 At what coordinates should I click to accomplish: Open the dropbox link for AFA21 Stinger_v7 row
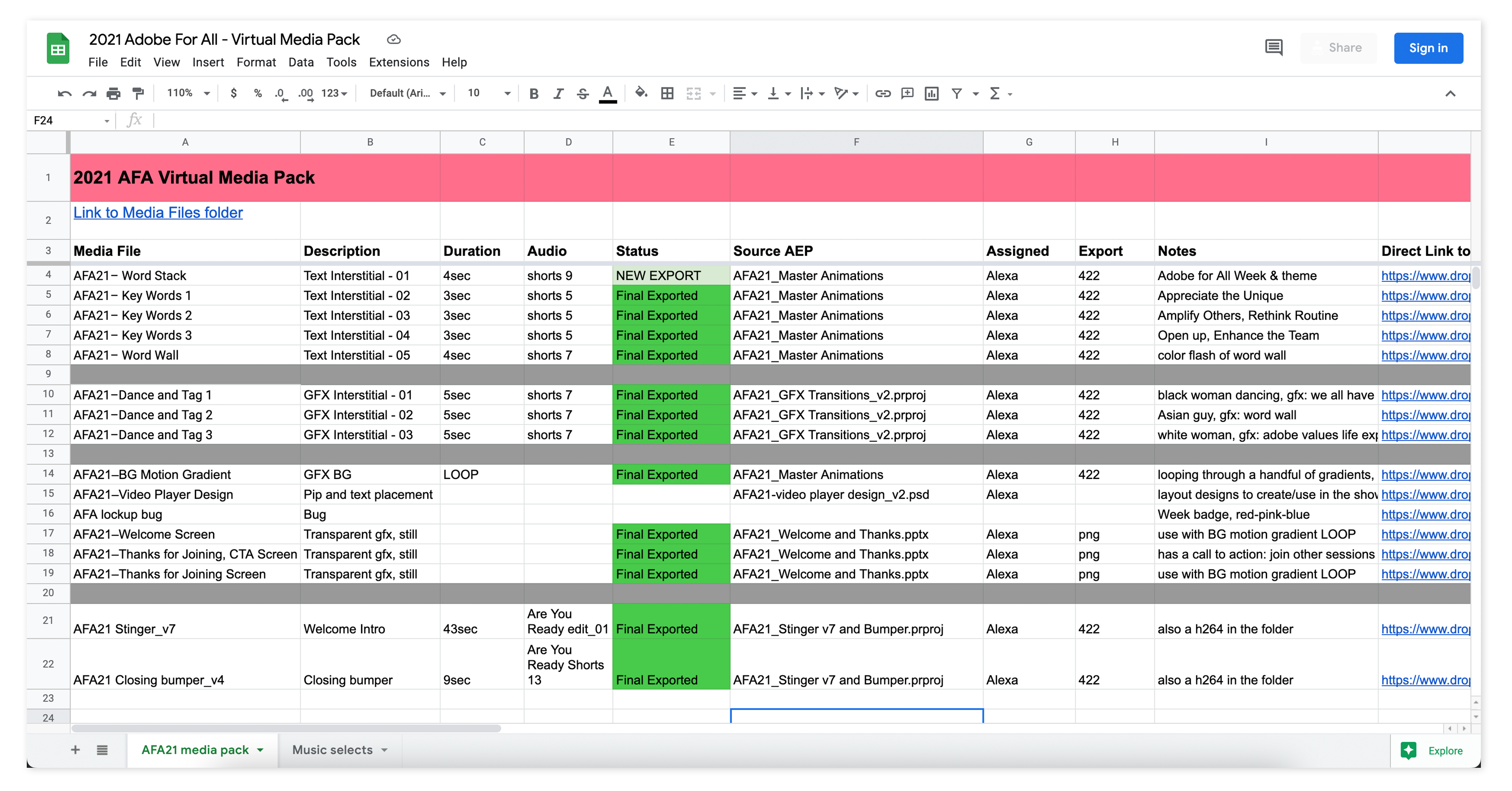click(1425, 629)
